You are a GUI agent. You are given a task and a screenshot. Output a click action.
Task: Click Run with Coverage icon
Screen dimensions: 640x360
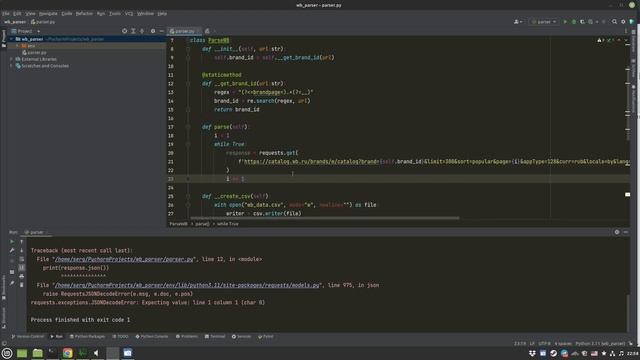pyautogui.click(x=582, y=22)
